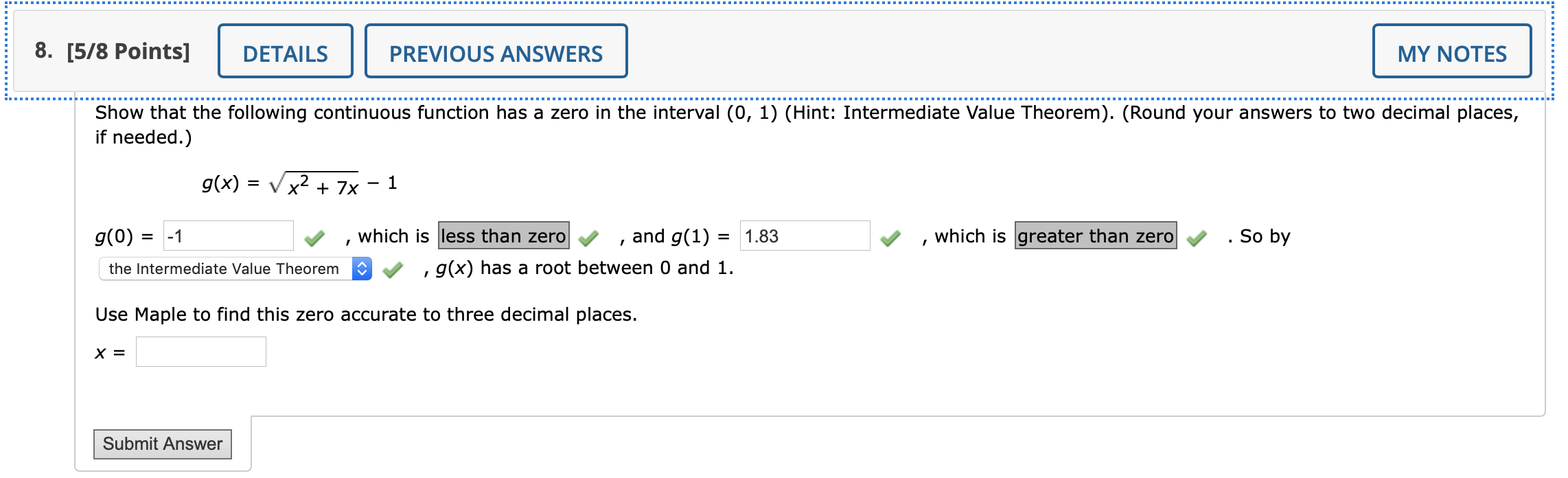Click the checkmark beside the theorem dropdown
Viewport: 1568px width, 478px height.
tap(393, 269)
